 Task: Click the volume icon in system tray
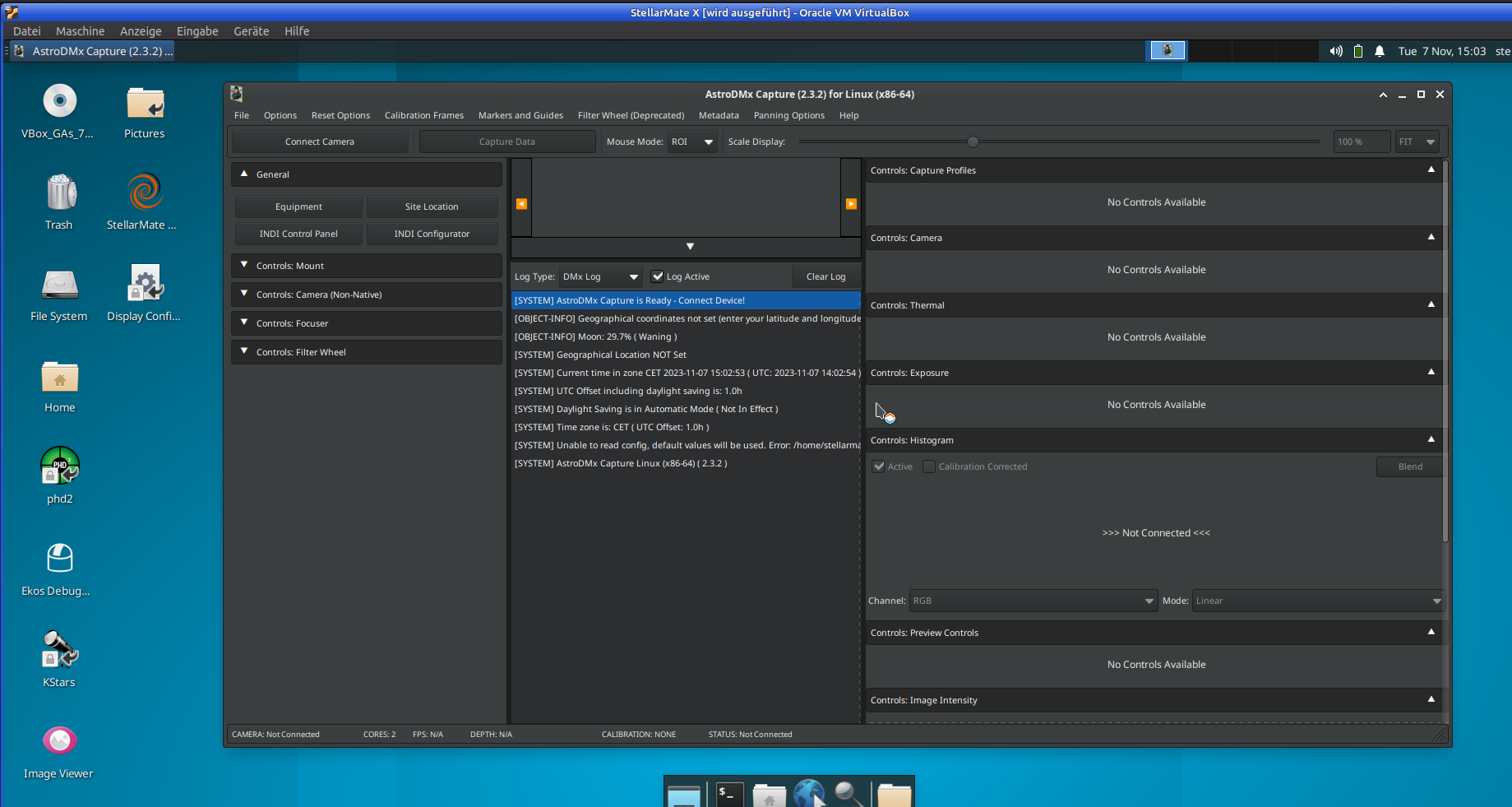1336,51
